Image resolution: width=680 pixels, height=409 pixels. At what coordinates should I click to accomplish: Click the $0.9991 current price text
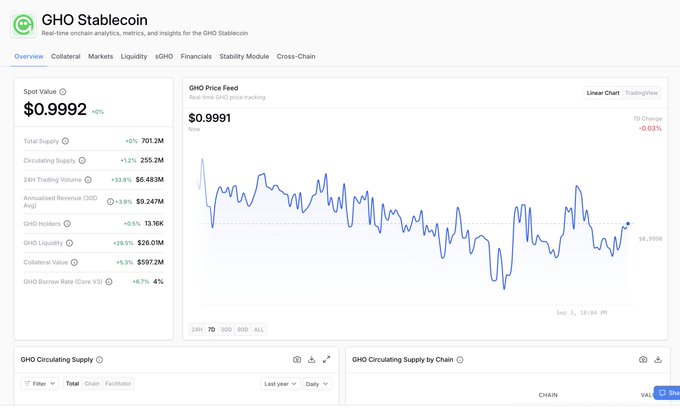(x=209, y=118)
